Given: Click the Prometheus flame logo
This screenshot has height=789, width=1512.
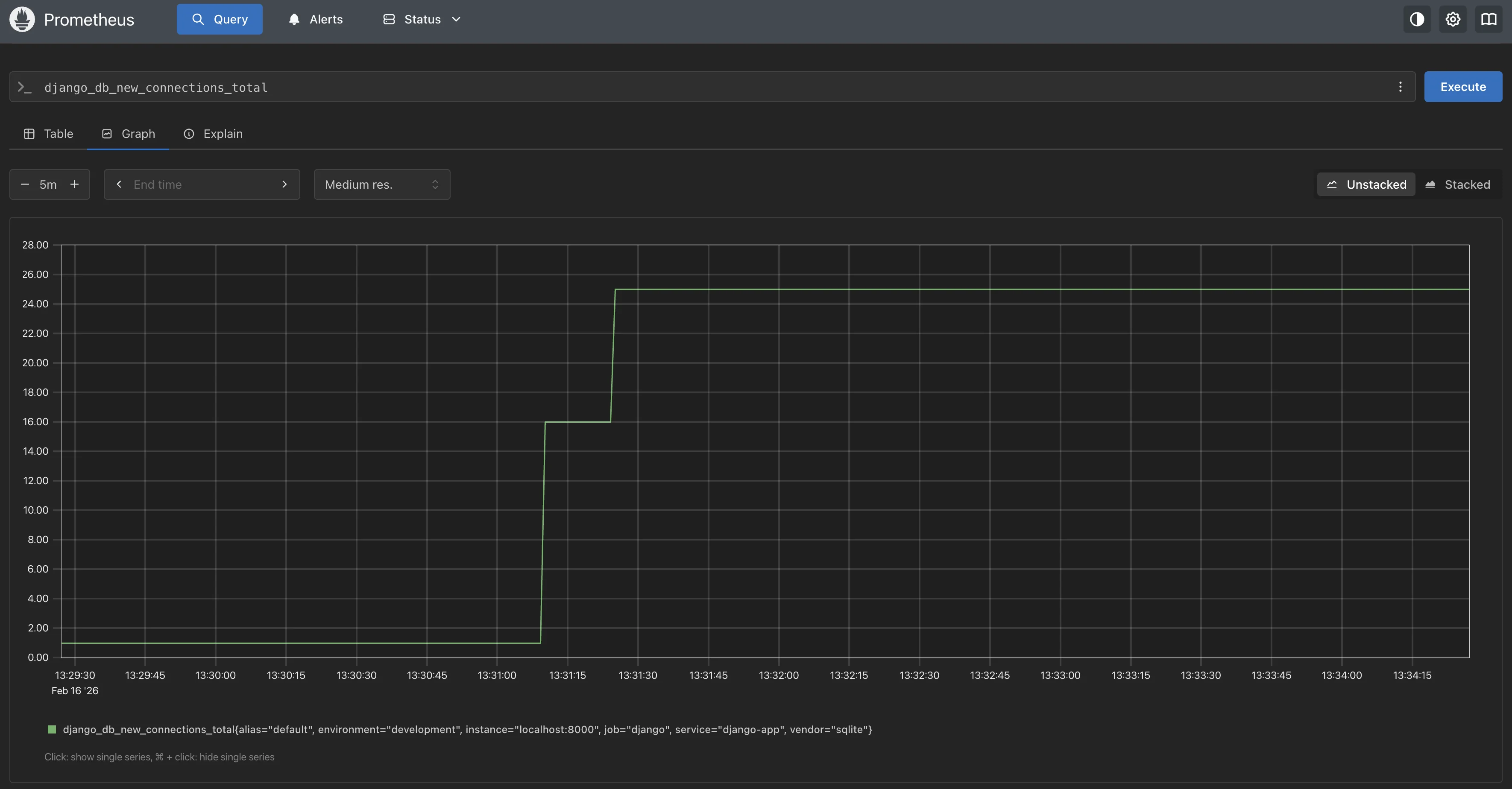Looking at the screenshot, I should click(x=22, y=19).
